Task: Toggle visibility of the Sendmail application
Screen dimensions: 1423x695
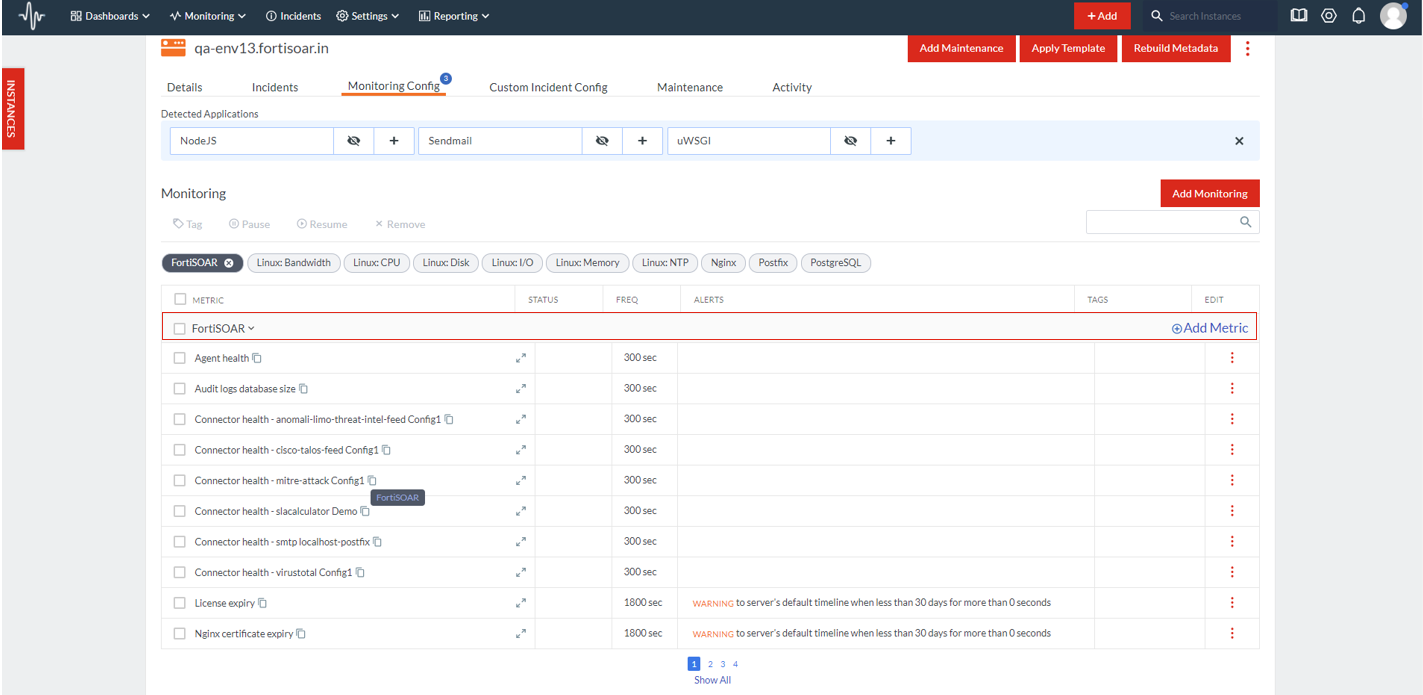Action: [x=602, y=140]
